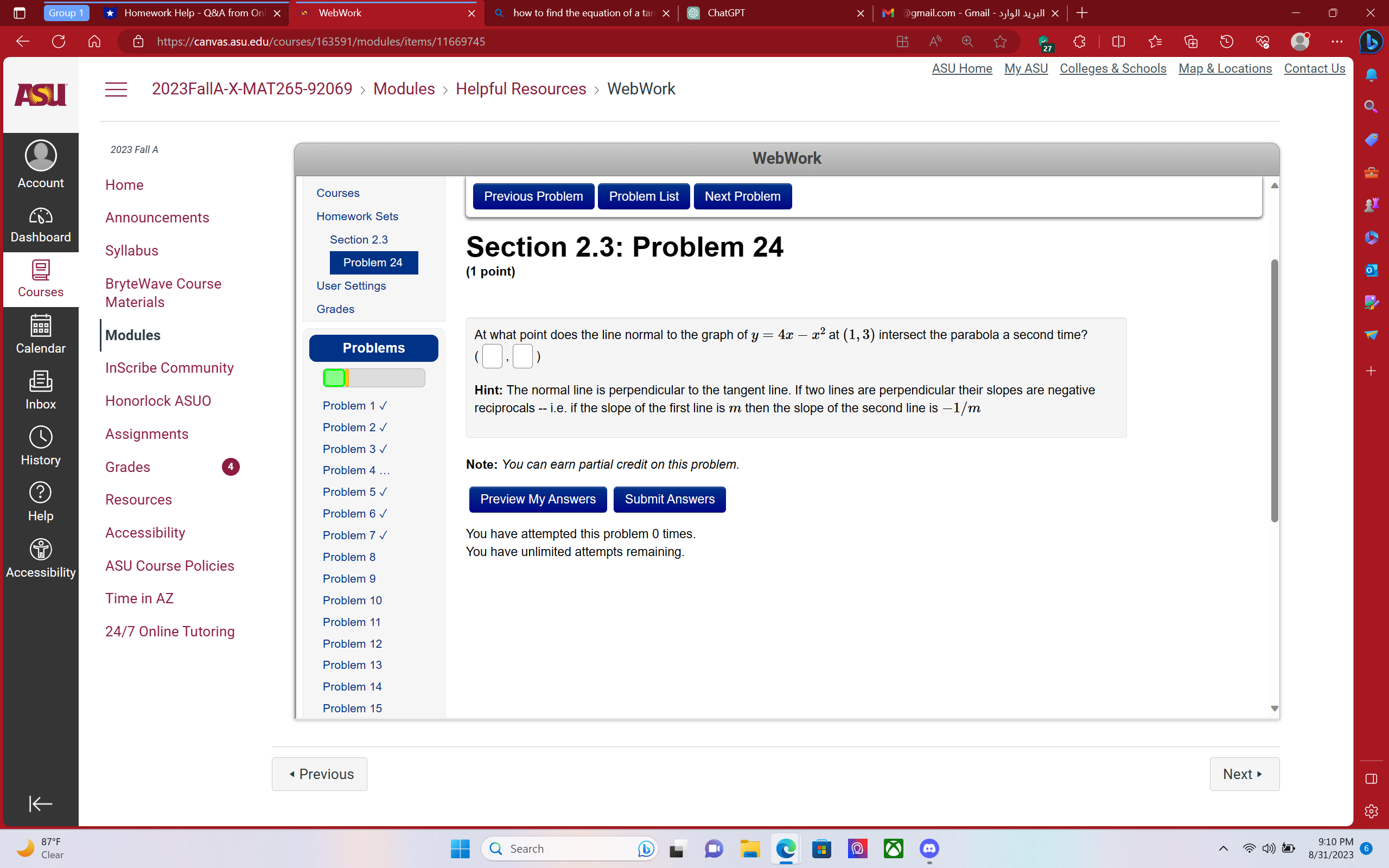
Task: Toggle the course navigation hamburger menu
Action: point(116,89)
